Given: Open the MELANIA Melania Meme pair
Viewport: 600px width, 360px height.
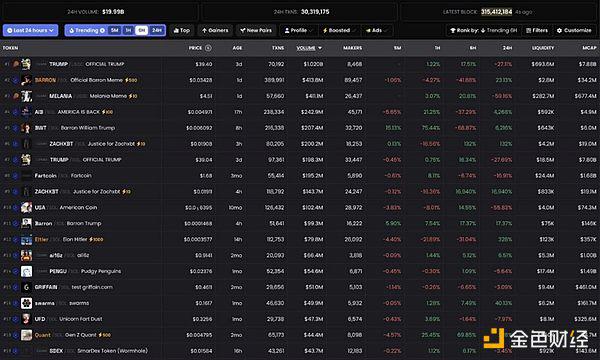Looking at the screenshot, I should coord(300,96).
